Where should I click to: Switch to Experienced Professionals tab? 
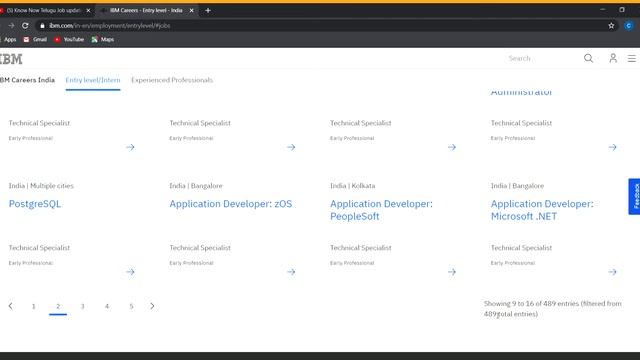click(172, 80)
